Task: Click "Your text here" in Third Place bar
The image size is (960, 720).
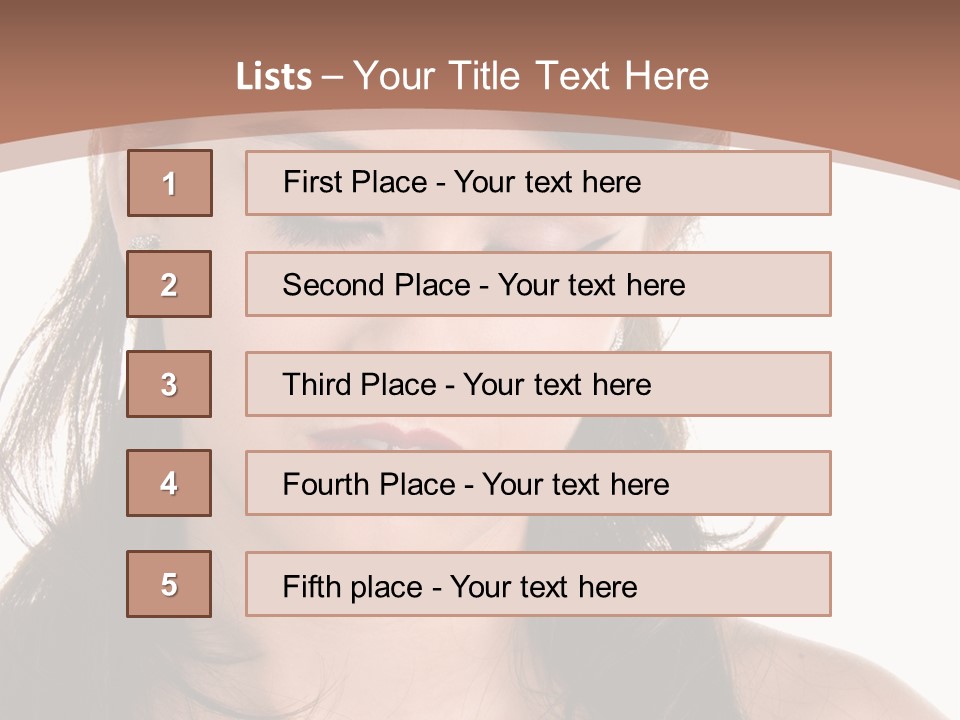Action: tap(557, 385)
